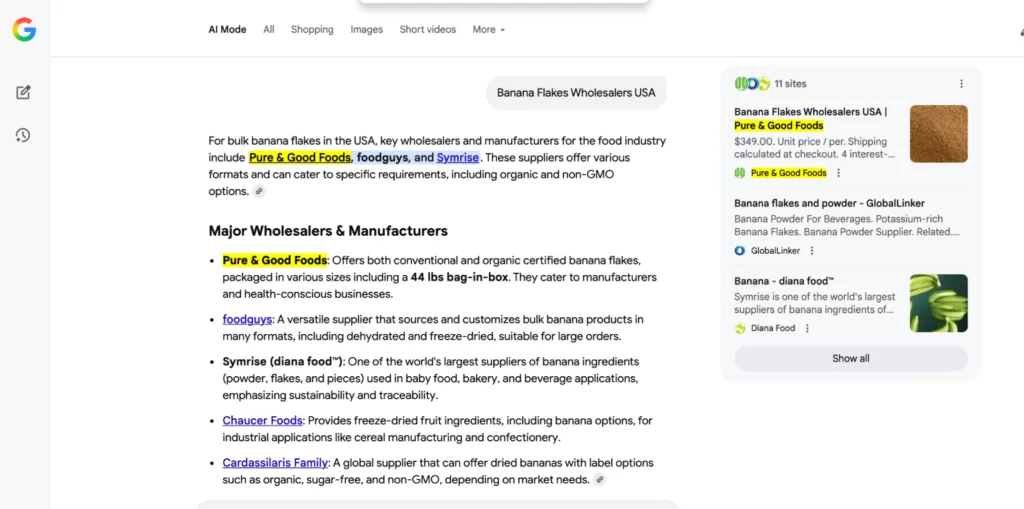Open options dots beside GlobalLinker source
1024x509 pixels.
point(812,250)
